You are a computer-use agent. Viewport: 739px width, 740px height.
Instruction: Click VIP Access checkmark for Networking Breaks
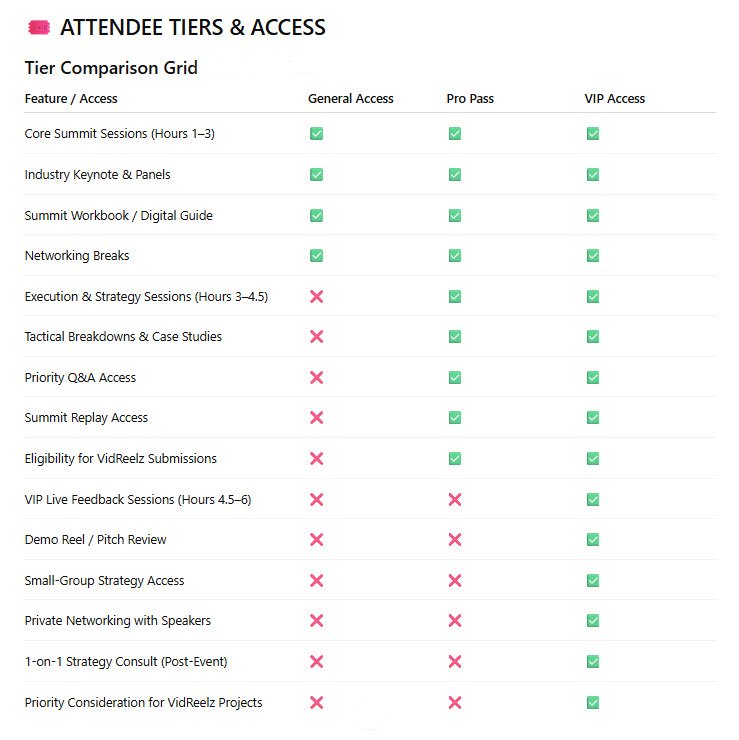(x=593, y=256)
